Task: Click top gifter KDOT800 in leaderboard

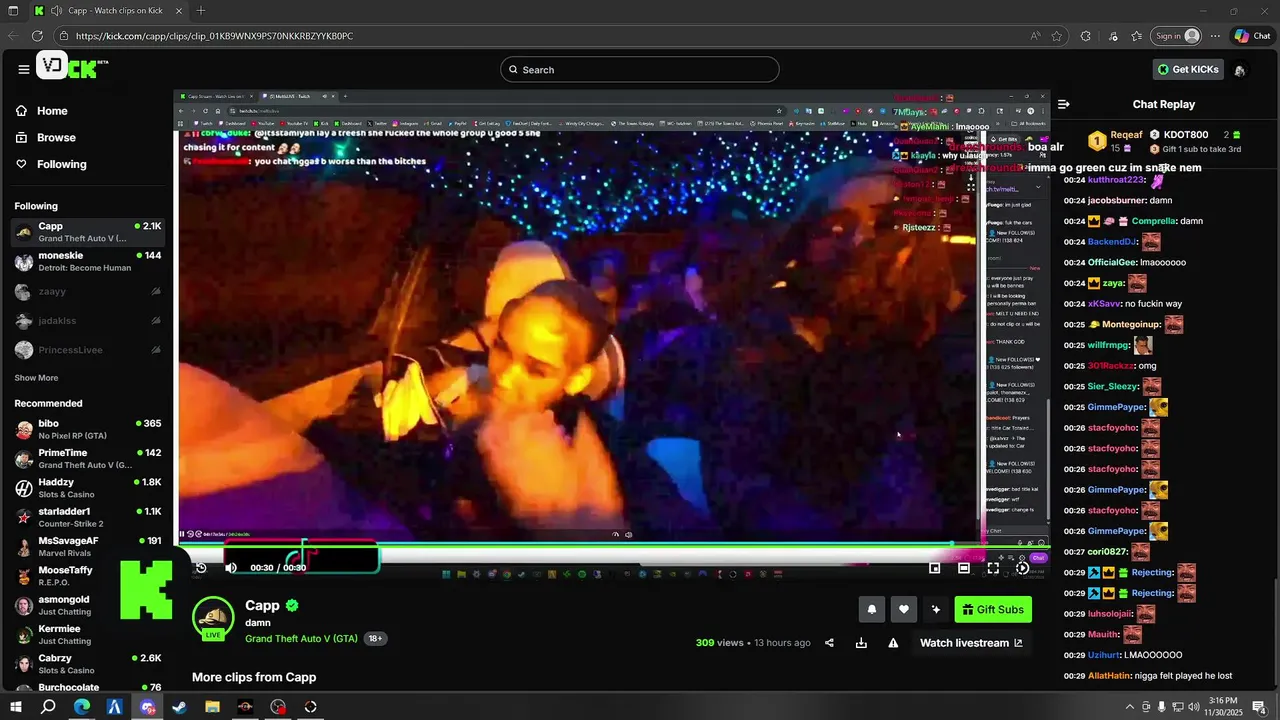Action: point(1186,134)
